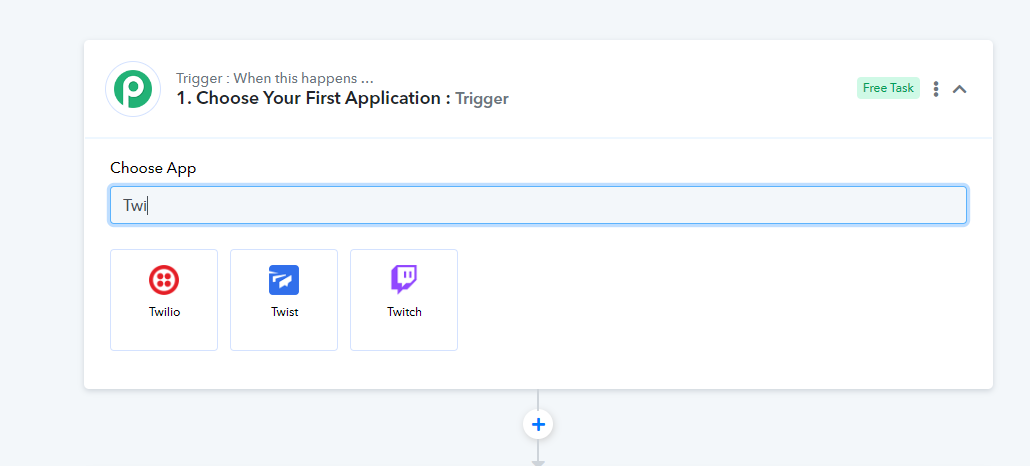
Task: Select the red Twilio logo
Action: coord(164,280)
